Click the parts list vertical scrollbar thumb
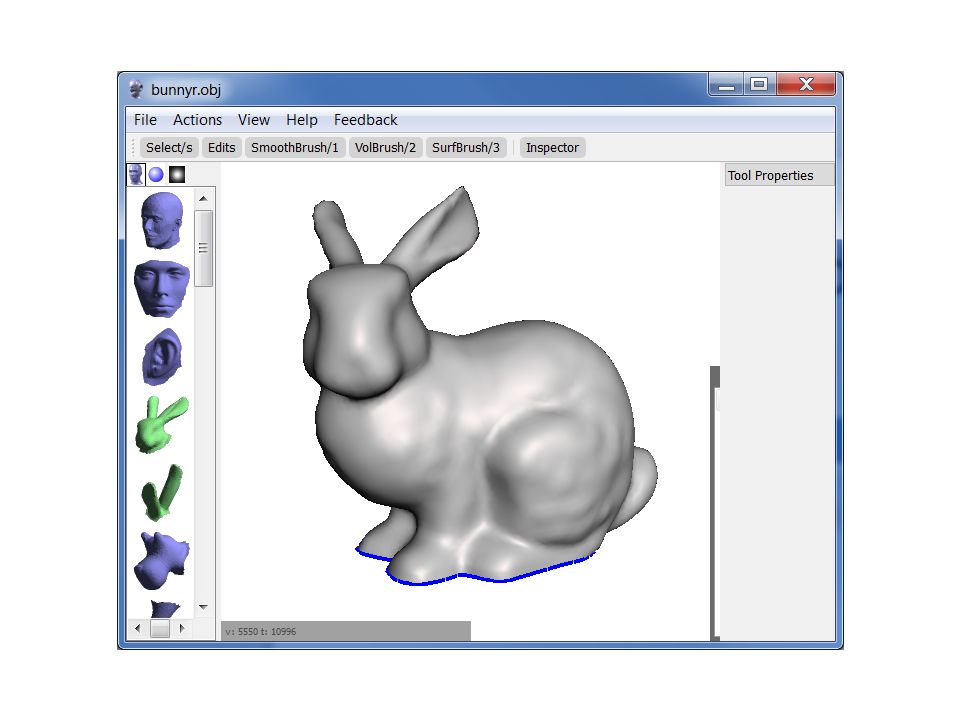 click(204, 248)
